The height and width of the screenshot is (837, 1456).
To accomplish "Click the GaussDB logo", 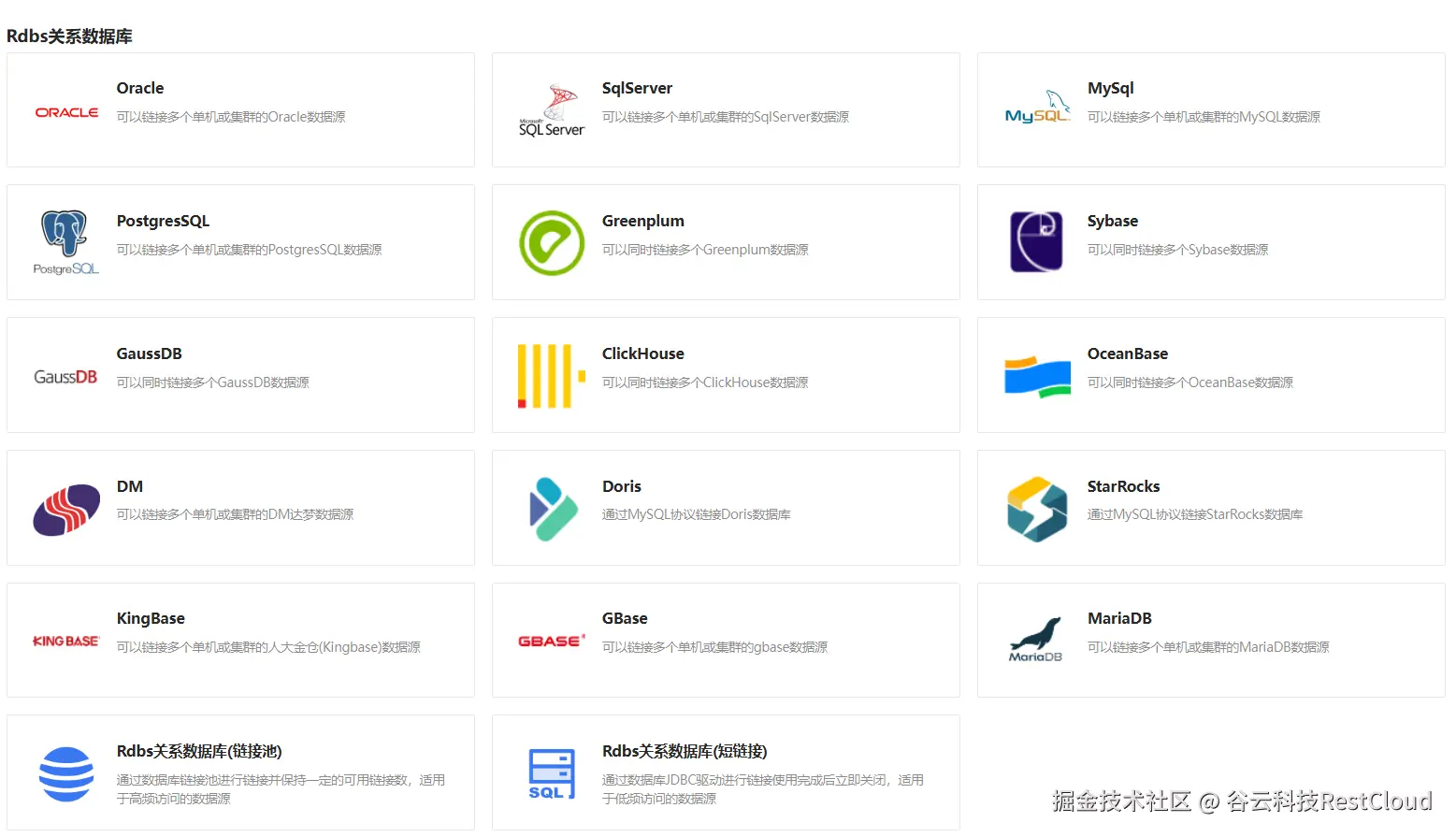I will [x=65, y=377].
